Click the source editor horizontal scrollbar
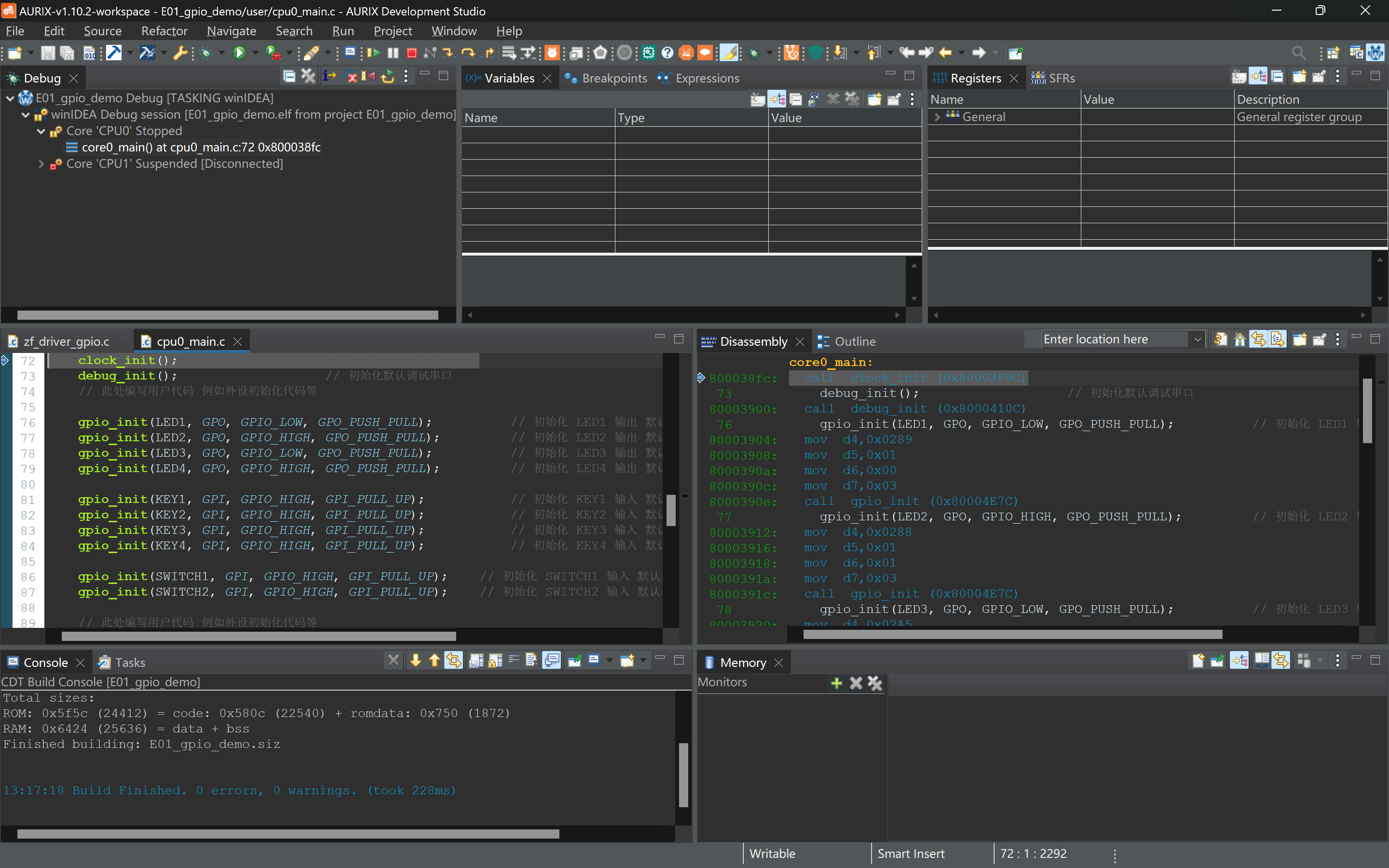1389x868 pixels. pyautogui.click(x=259, y=636)
